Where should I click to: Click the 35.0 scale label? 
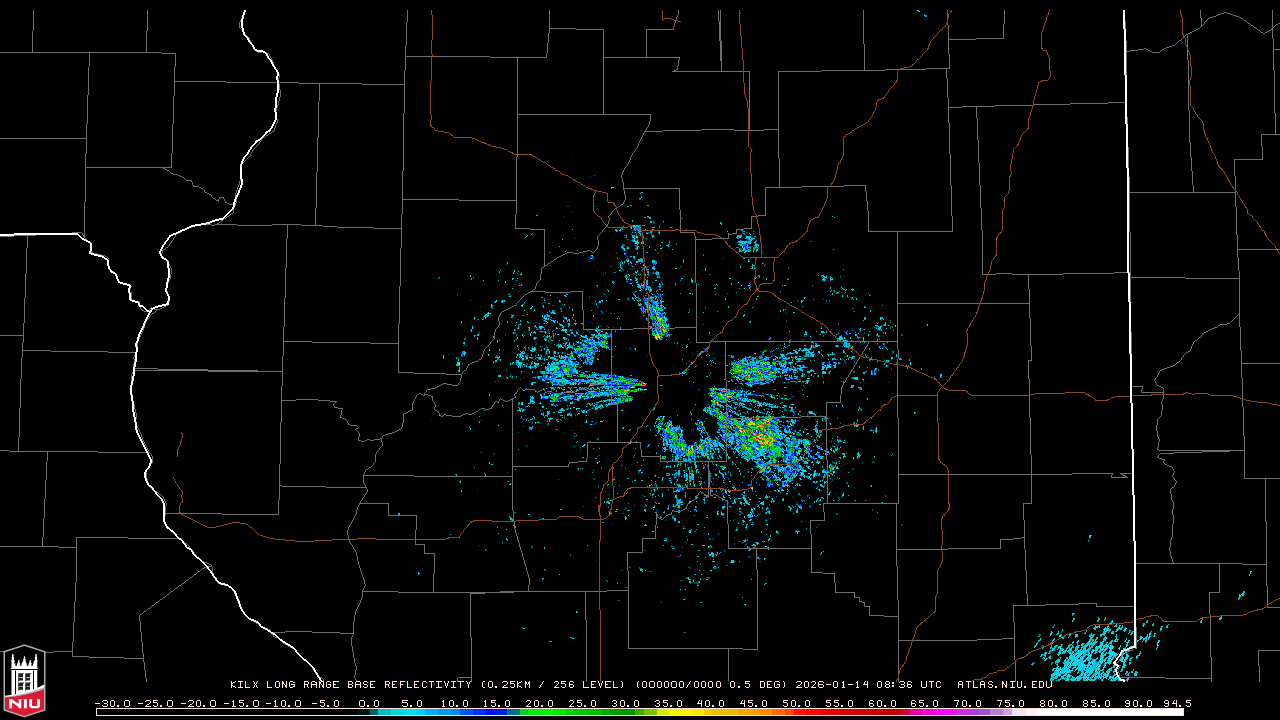tap(669, 703)
